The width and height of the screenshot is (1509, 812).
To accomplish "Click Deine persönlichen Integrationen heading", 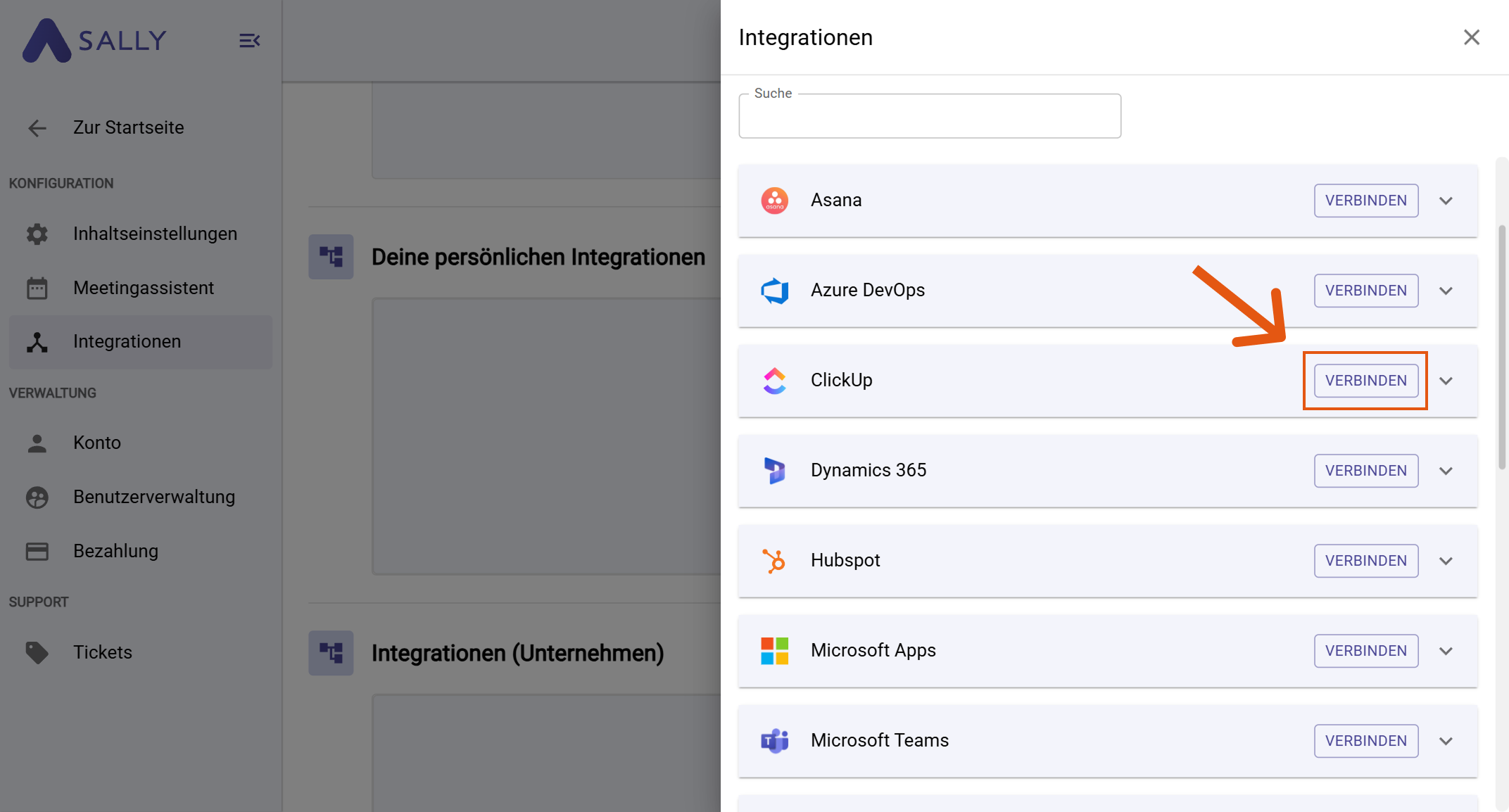I will pos(538,258).
